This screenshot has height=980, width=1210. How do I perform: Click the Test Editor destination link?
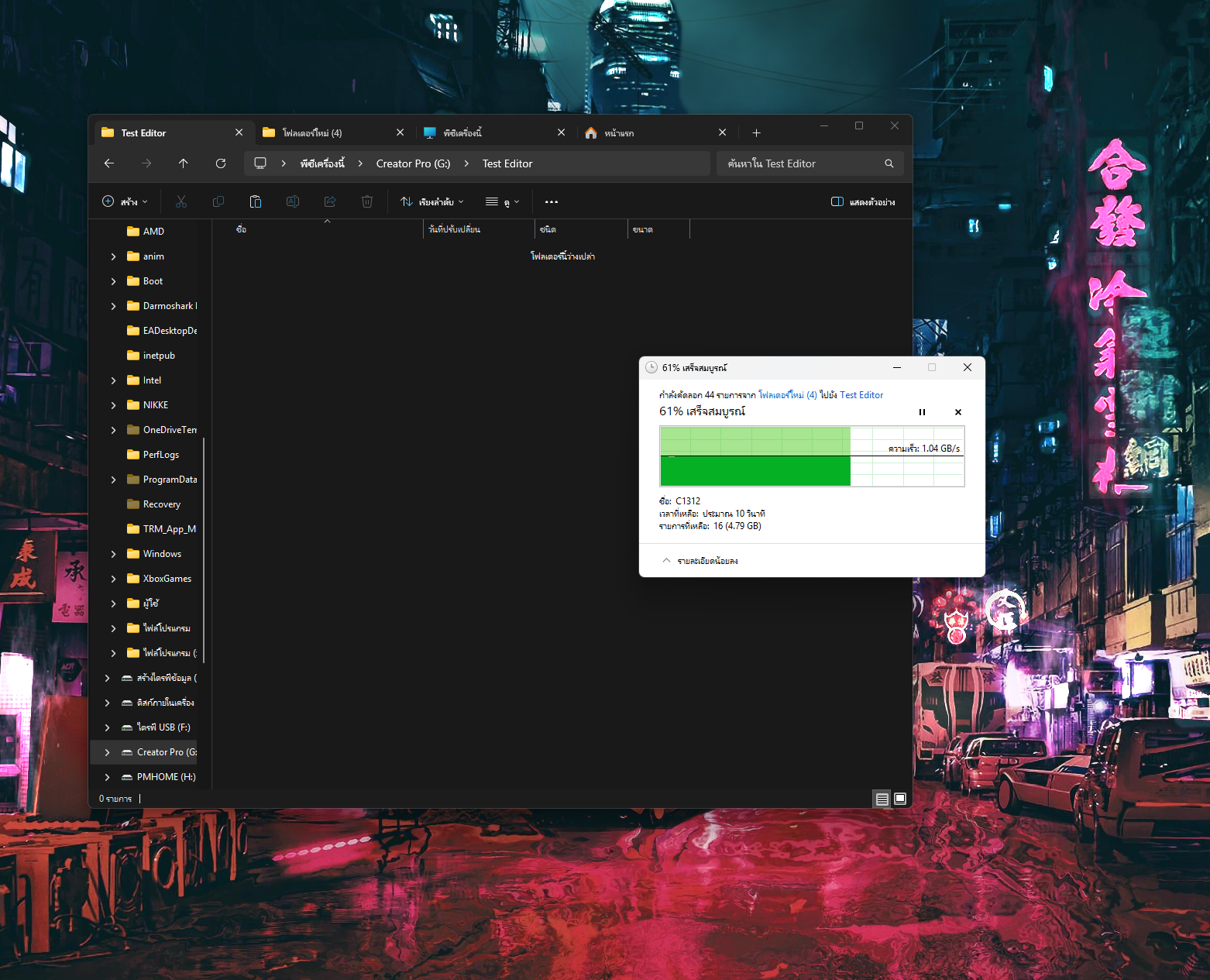(x=861, y=395)
